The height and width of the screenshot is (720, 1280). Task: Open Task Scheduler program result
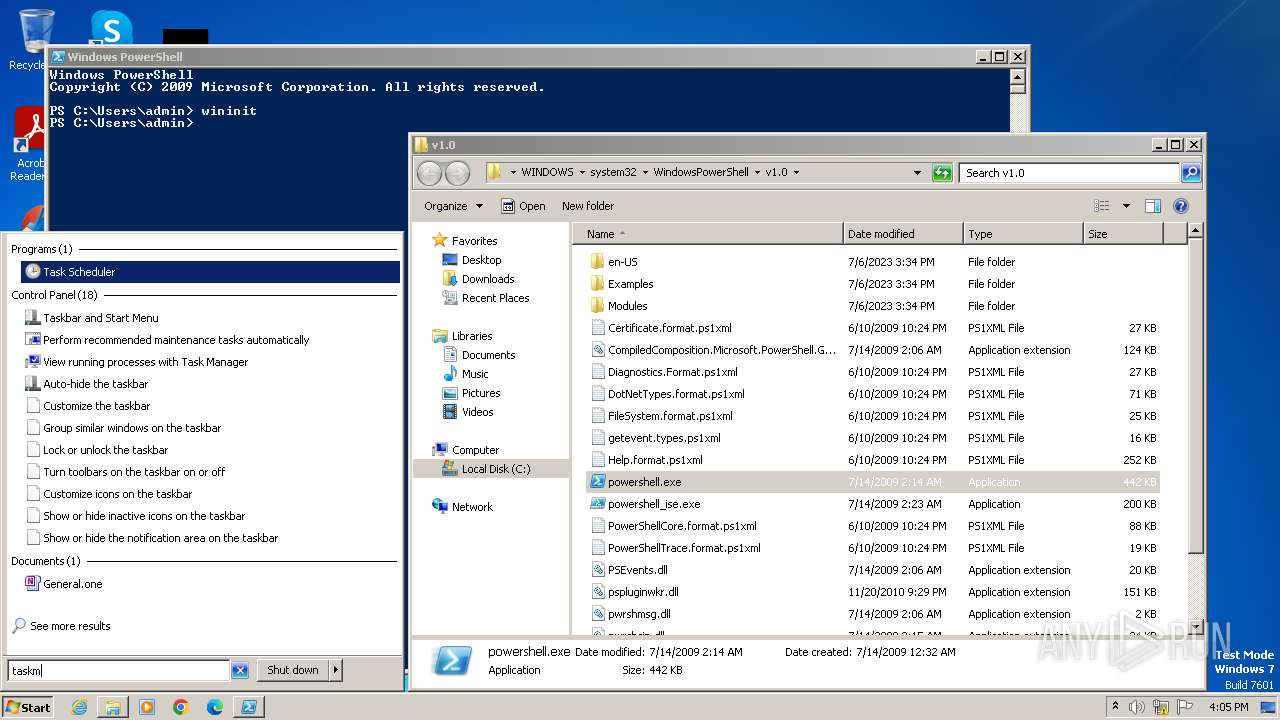click(210, 272)
